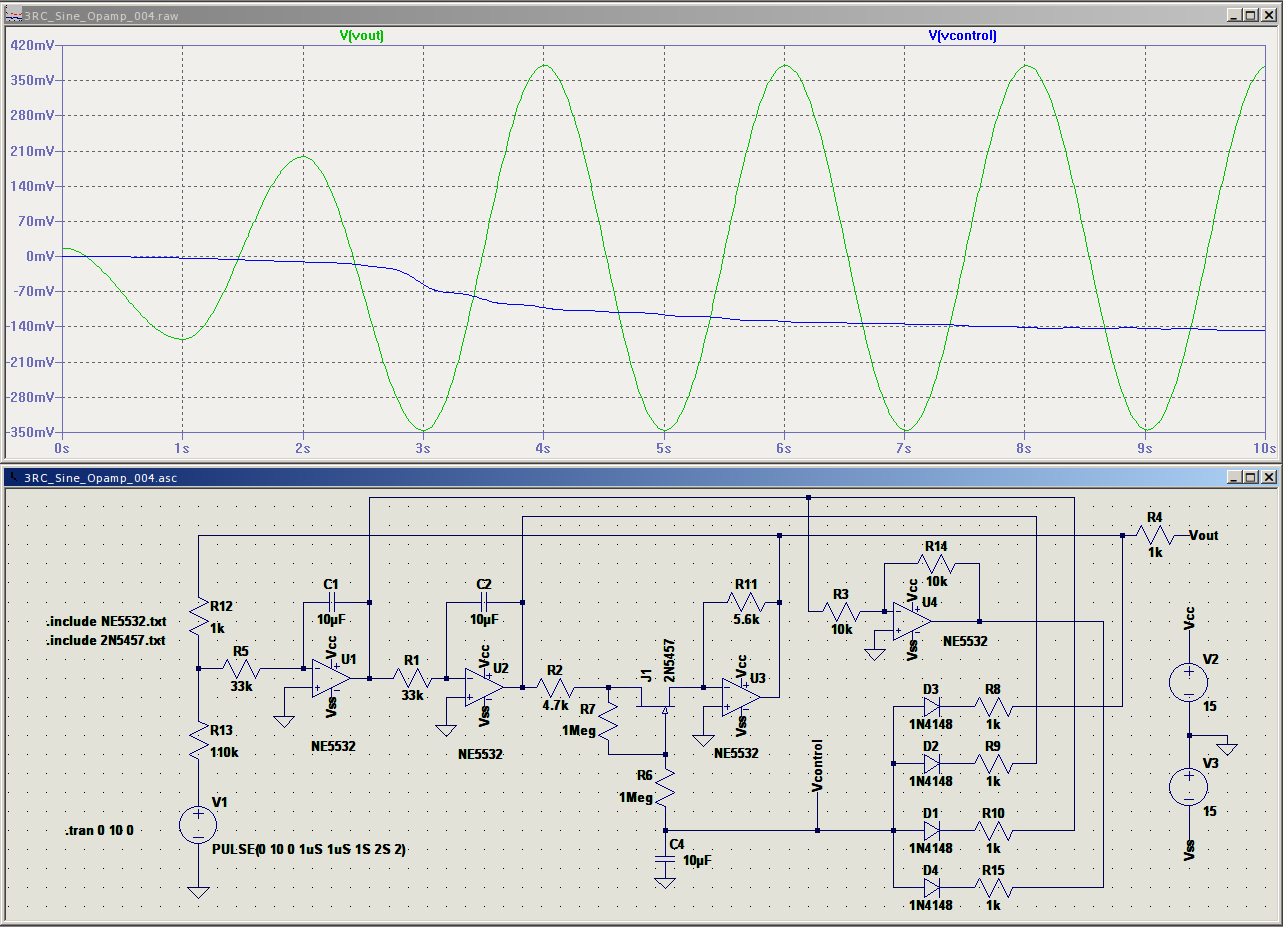
Task: Select resistor R15 after D4
Action: (x=993, y=886)
